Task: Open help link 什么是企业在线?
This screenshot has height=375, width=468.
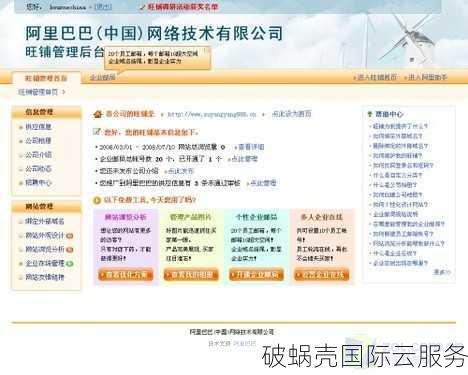Action: [394, 253]
